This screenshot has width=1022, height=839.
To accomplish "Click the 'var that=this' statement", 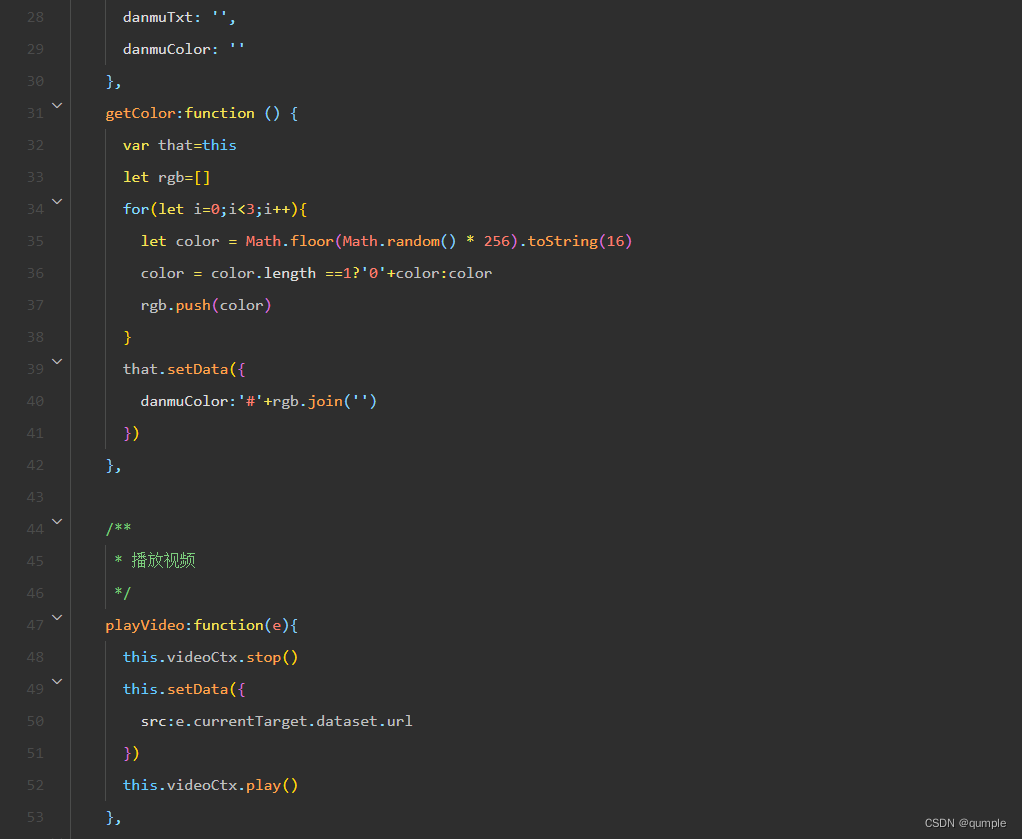I will pos(180,145).
